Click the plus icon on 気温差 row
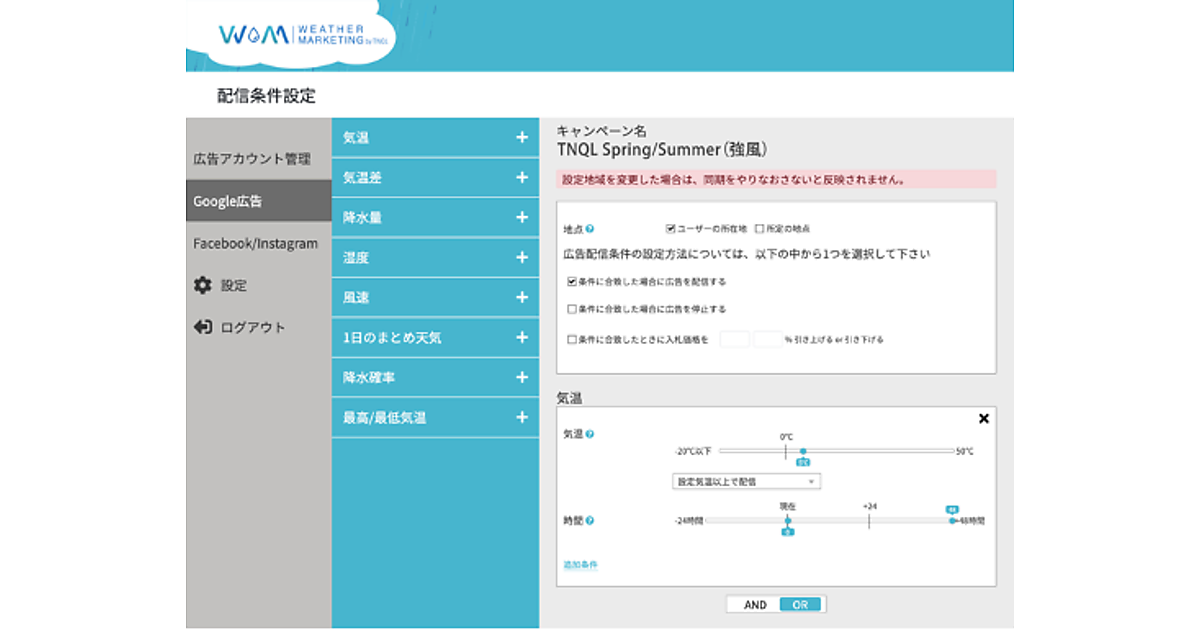The width and height of the screenshot is (1200, 630). [521, 177]
